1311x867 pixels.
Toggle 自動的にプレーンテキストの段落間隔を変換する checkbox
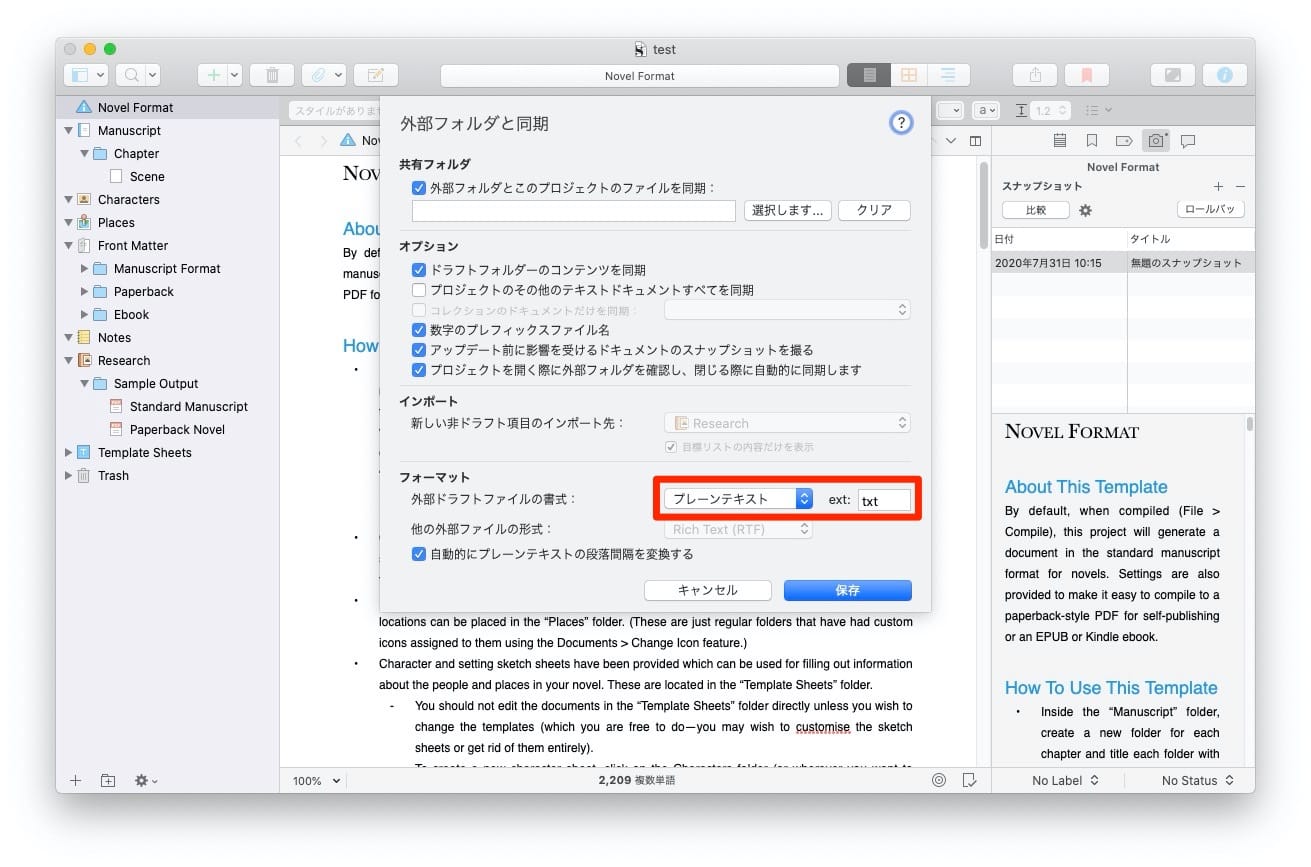tap(419, 554)
